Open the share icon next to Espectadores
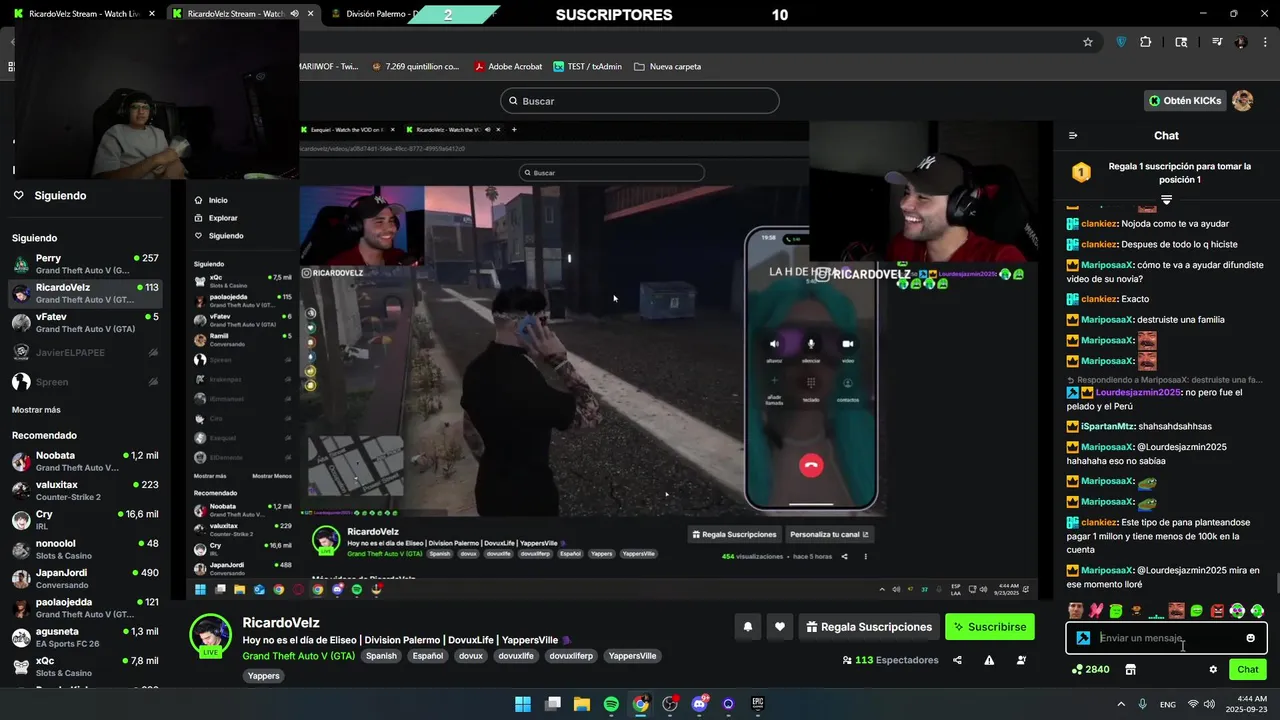 [957, 660]
